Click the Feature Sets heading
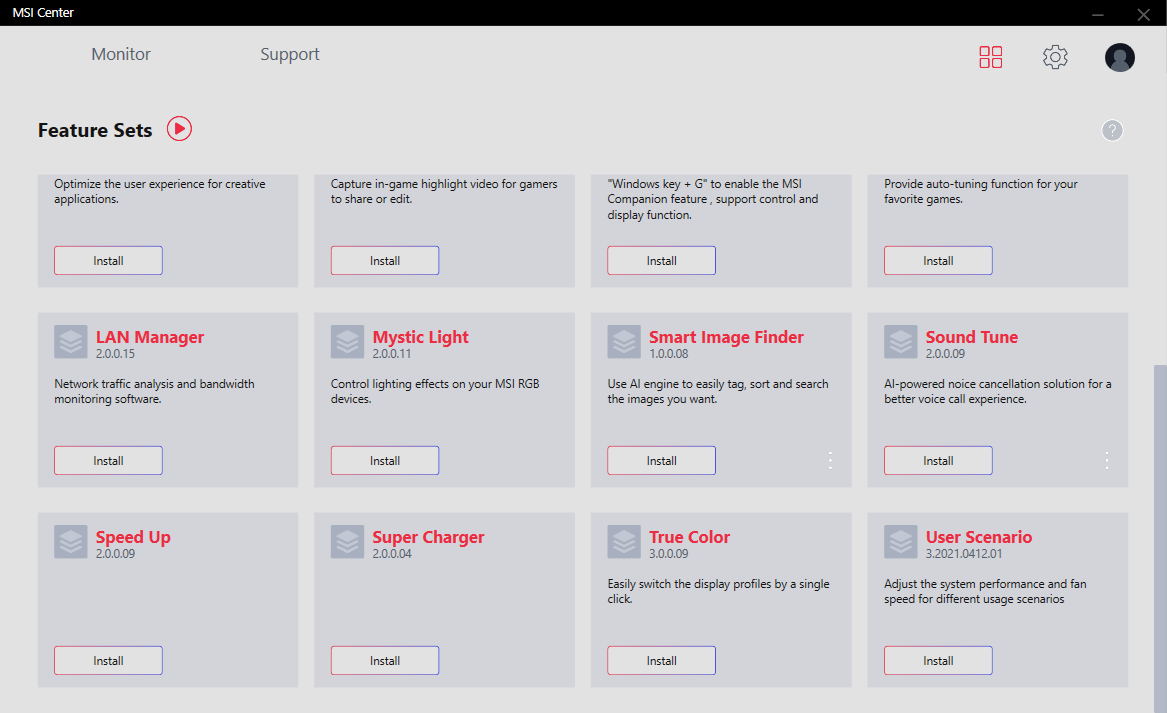This screenshot has height=713, width=1167. [x=95, y=130]
